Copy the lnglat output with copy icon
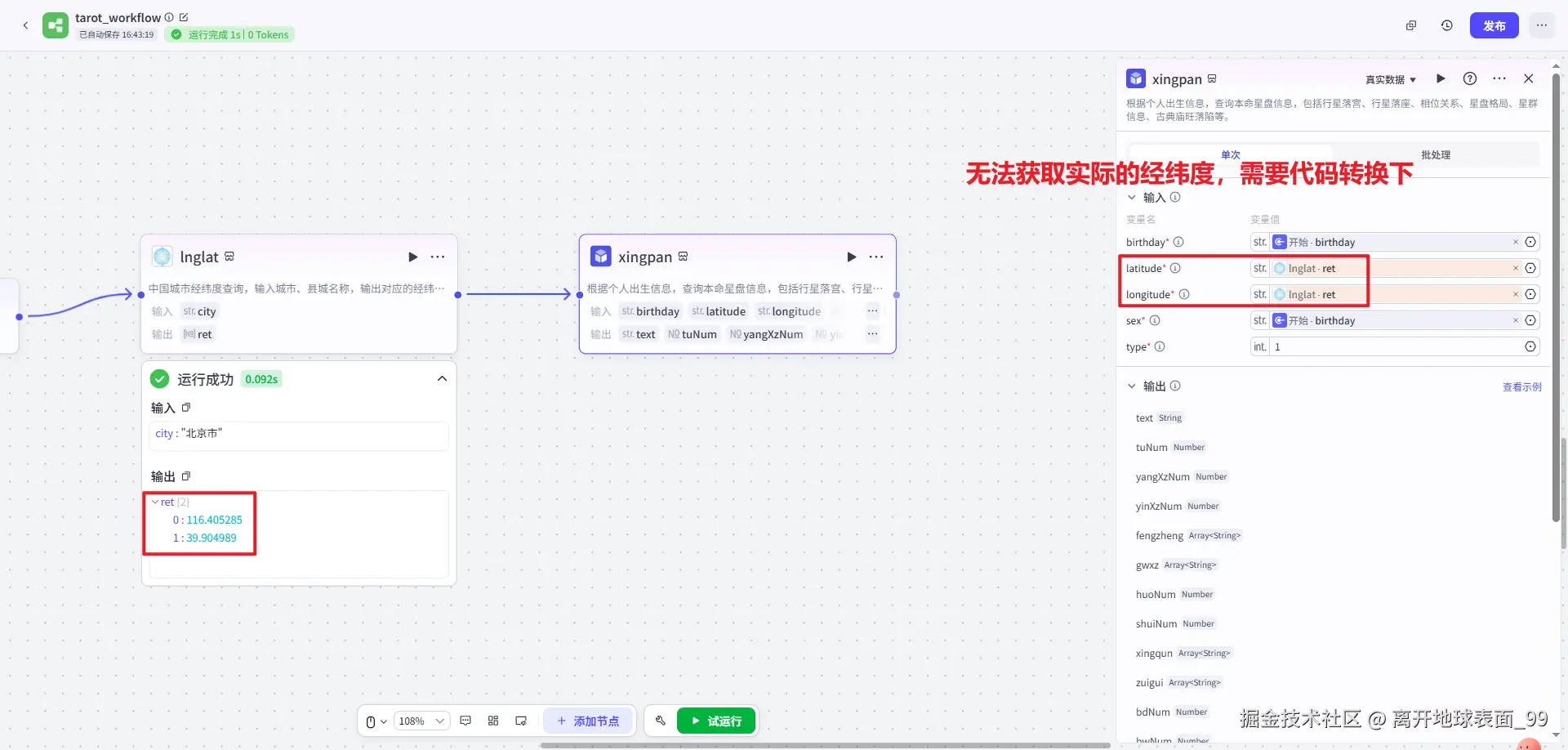The height and width of the screenshot is (750, 1568). (186, 476)
